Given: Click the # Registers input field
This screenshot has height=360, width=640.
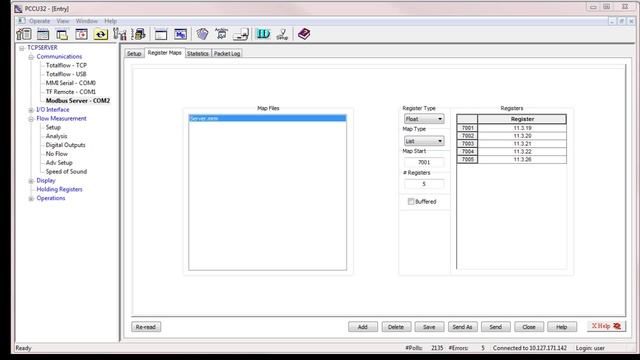Looking at the screenshot, I should click(x=424, y=184).
